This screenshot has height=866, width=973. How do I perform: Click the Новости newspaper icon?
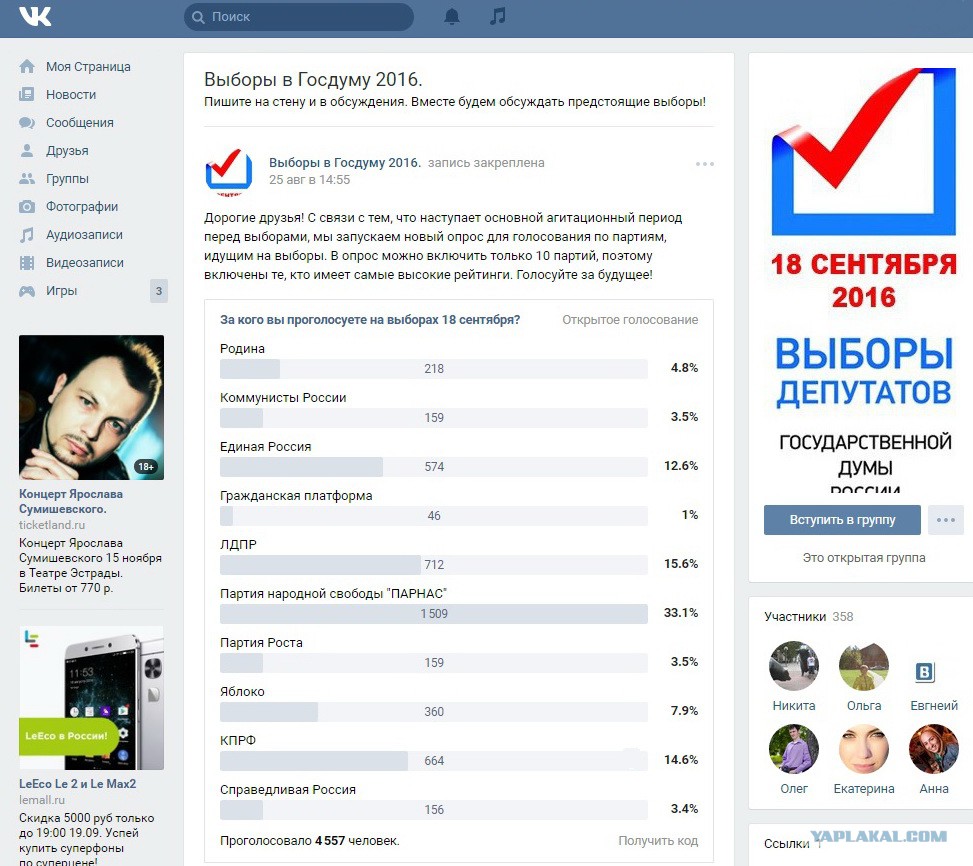[x=27, y=94]
